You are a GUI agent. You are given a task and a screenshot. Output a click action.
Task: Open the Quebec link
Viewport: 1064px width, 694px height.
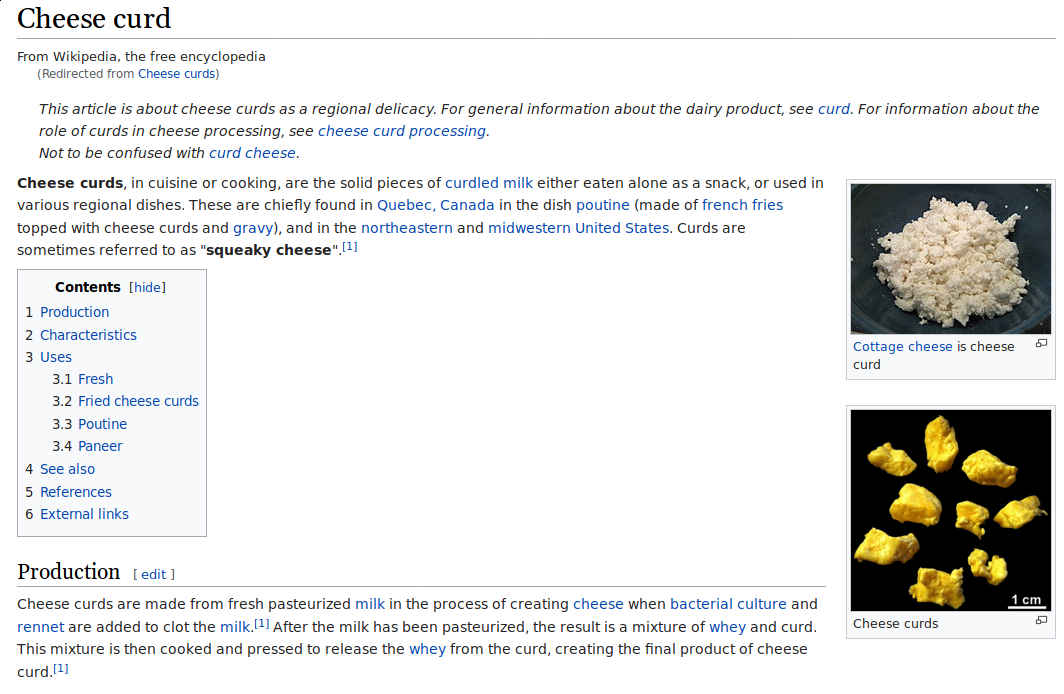click(x=404, y=206)
